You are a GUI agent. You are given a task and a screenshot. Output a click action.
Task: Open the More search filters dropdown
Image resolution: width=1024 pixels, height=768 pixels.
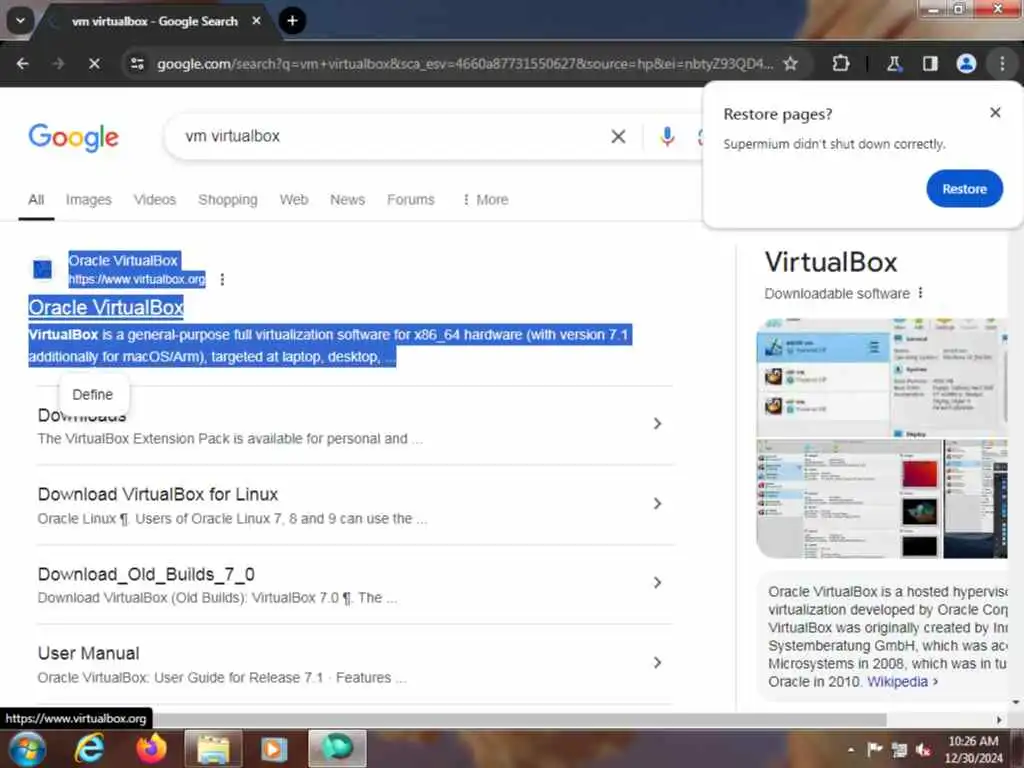coord(485,199)
